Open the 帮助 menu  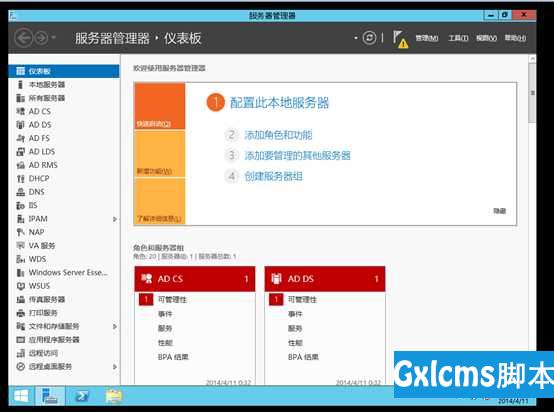coord(515,38)
